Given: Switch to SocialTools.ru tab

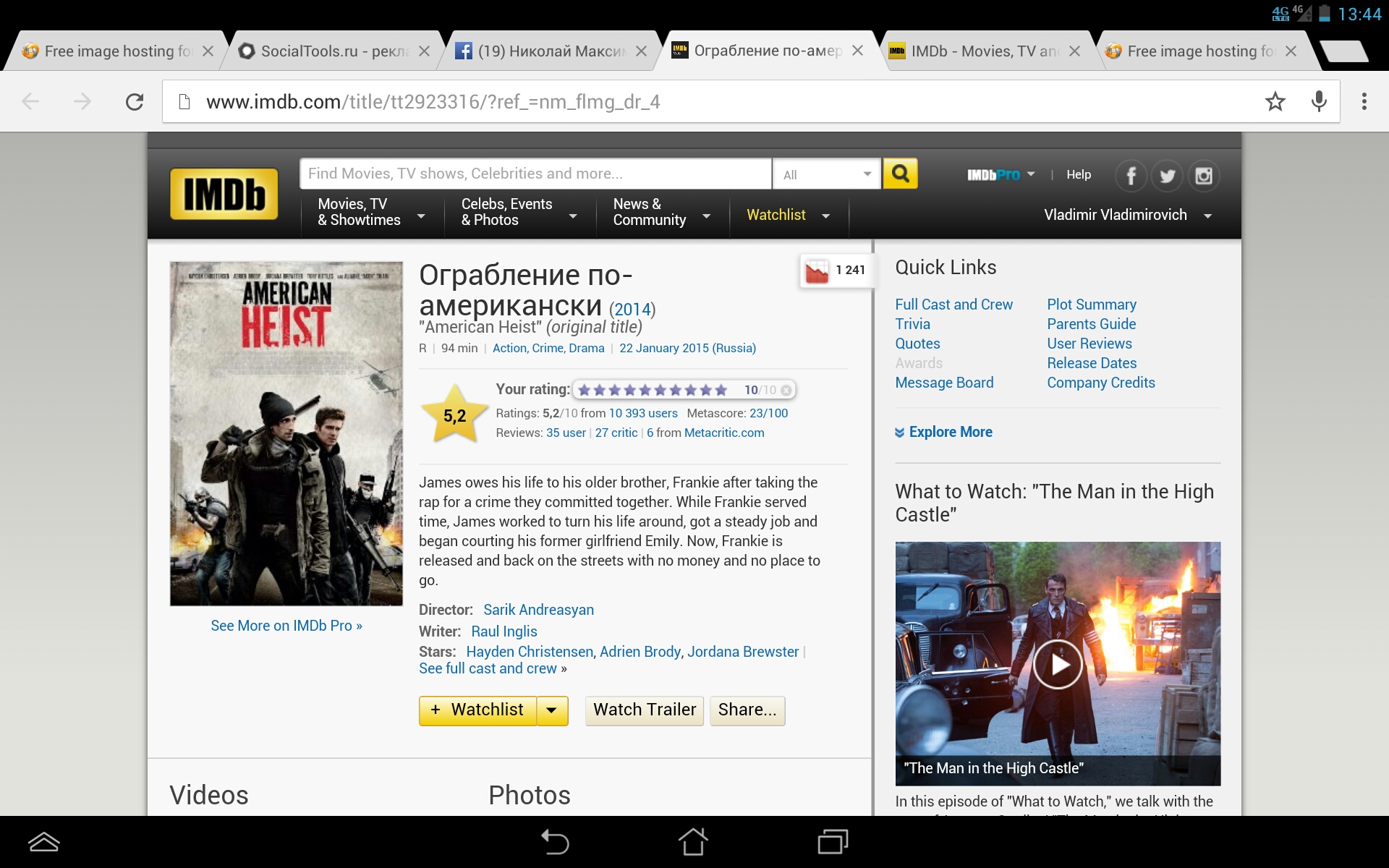Looking at the screenshot, I should point(334,51).
